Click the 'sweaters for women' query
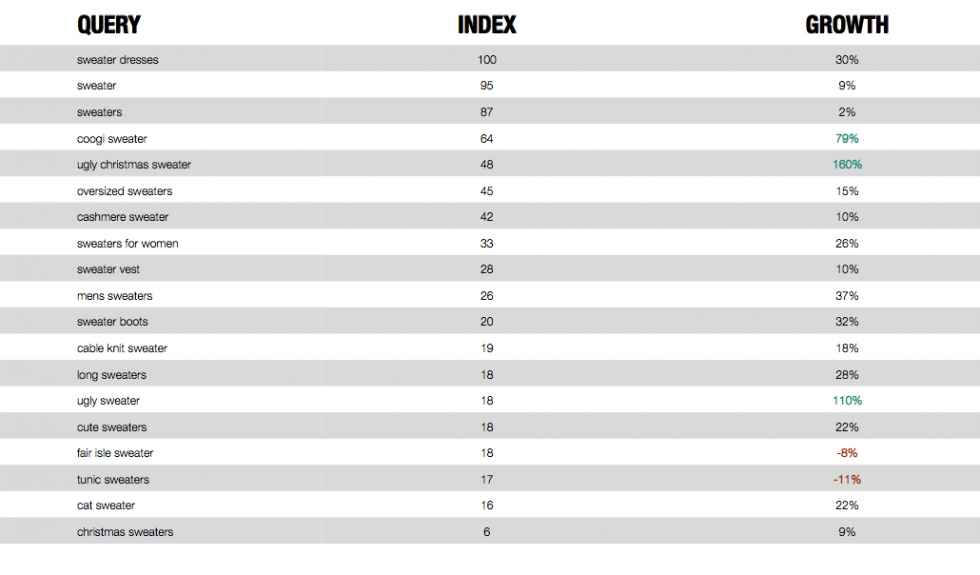The width and height of the screenshot is (980, 575). (128, 243)
